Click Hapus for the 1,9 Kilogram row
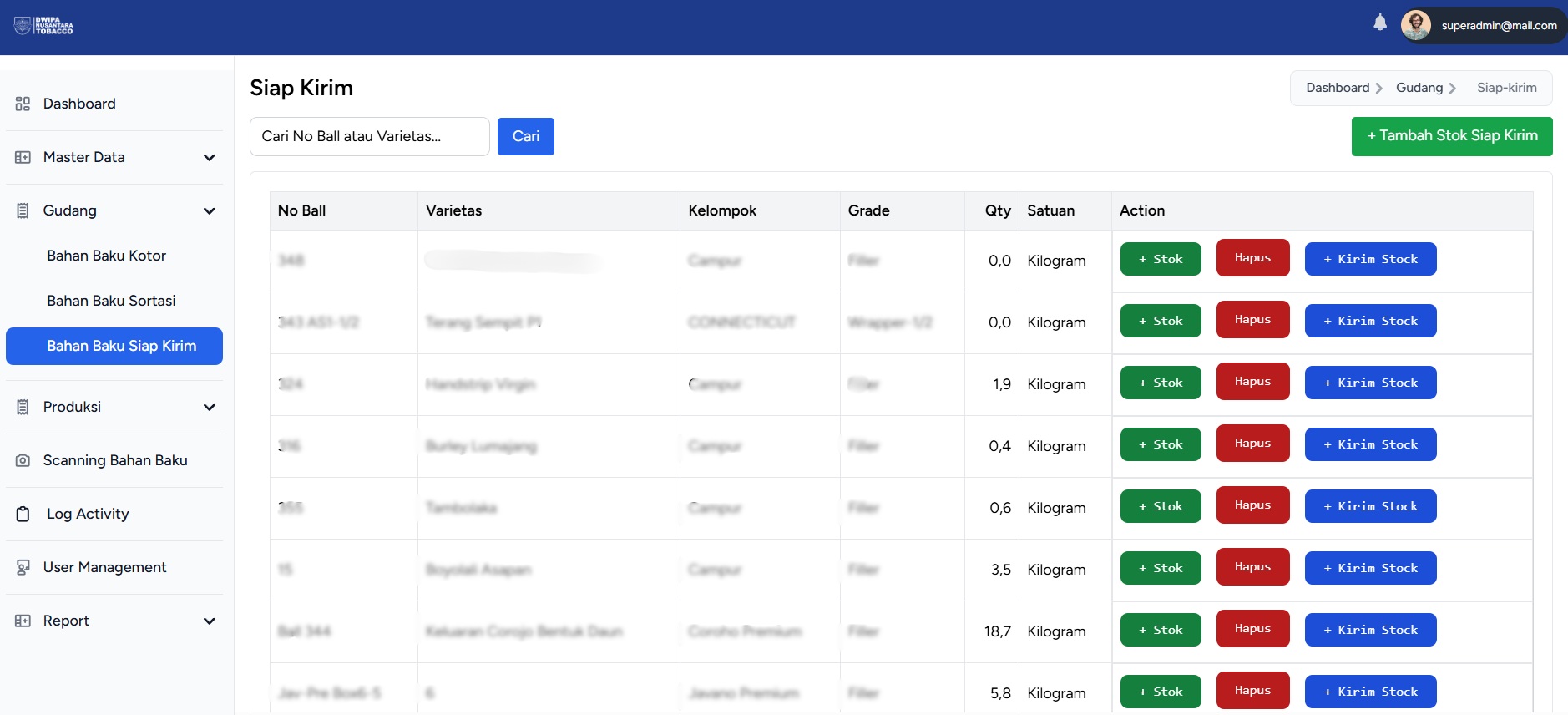Viewport: 1568px width, 715px height. click(x=1252, y=382)
